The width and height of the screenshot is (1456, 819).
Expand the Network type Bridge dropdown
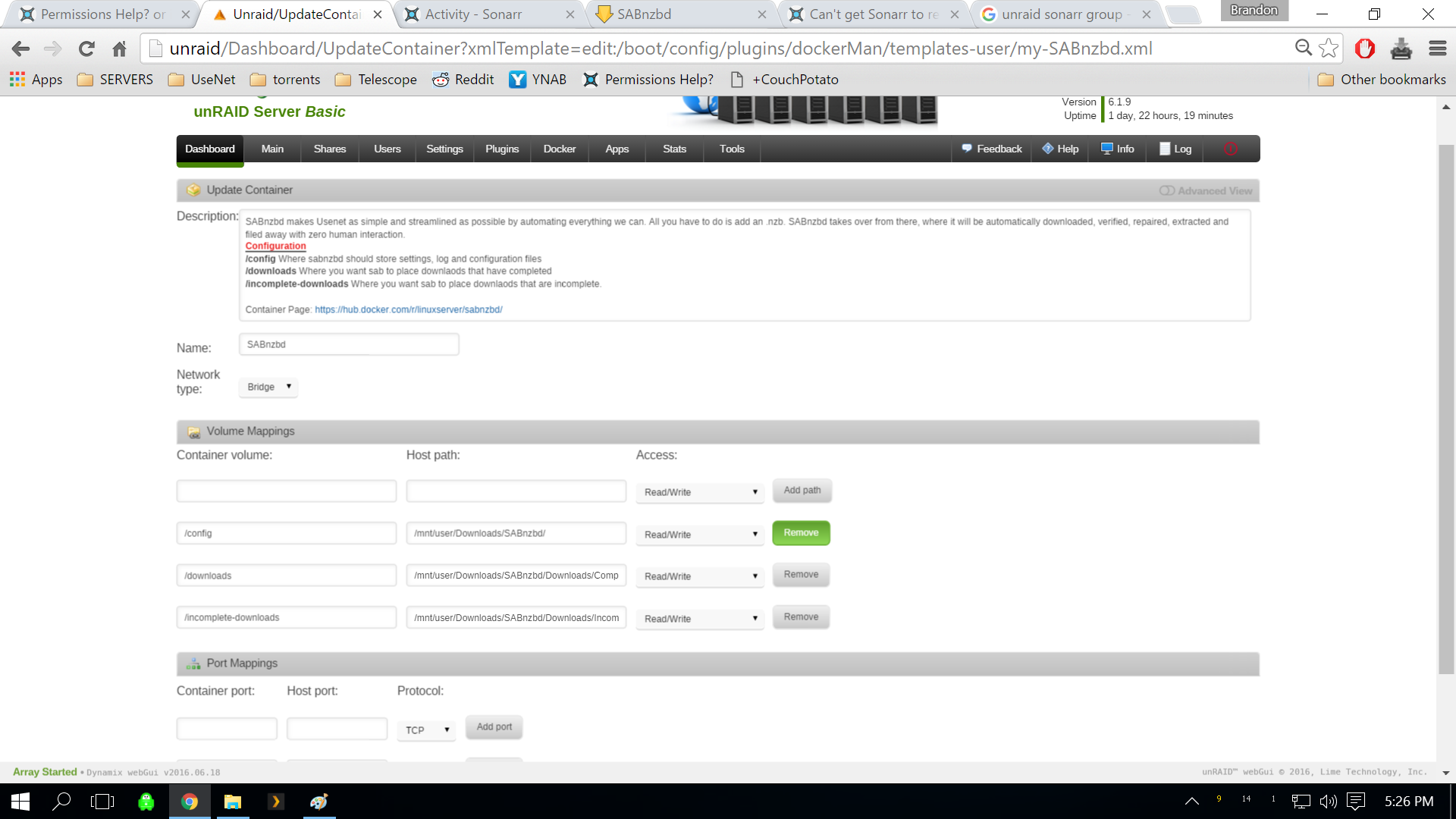tap(268, 387)
